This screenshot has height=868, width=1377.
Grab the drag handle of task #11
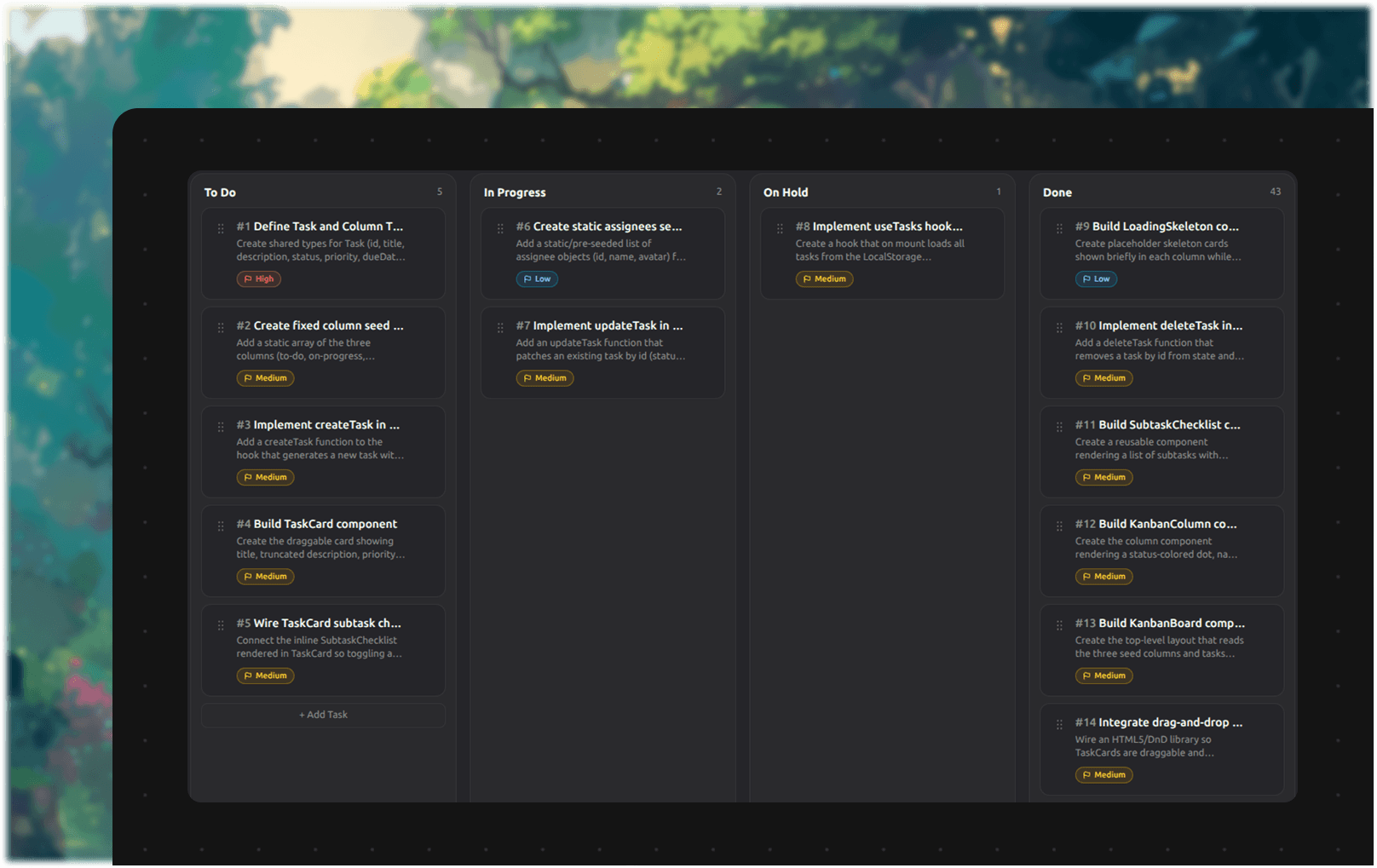point(1059,427)
